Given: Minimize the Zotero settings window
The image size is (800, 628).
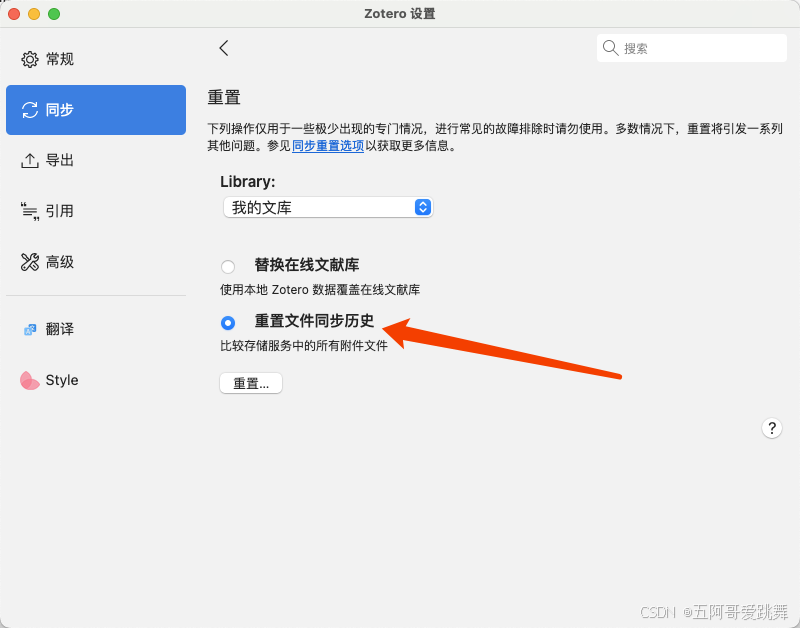Looking at the screenshot, I should (x=34, y=14).
